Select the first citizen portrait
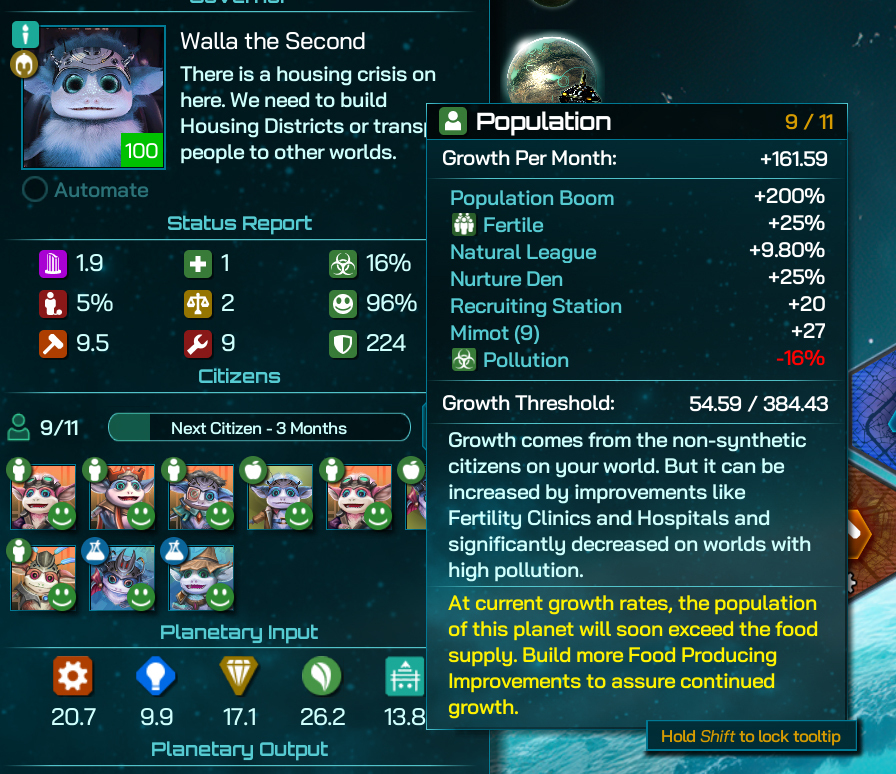 pyautogui.click(x=43, y=496)
